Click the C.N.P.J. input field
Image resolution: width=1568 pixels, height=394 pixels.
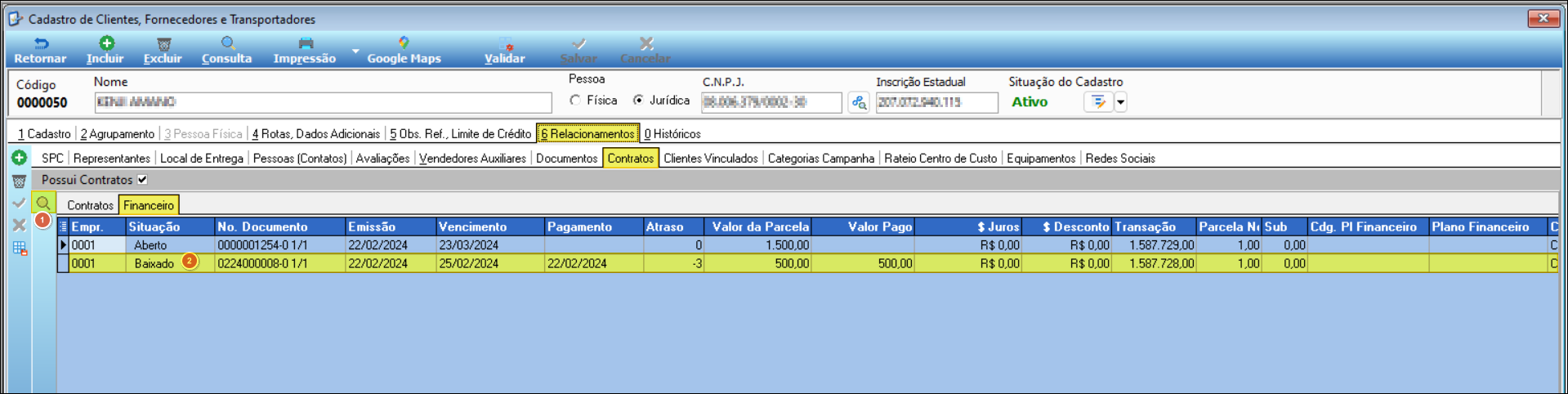(771, 102)
